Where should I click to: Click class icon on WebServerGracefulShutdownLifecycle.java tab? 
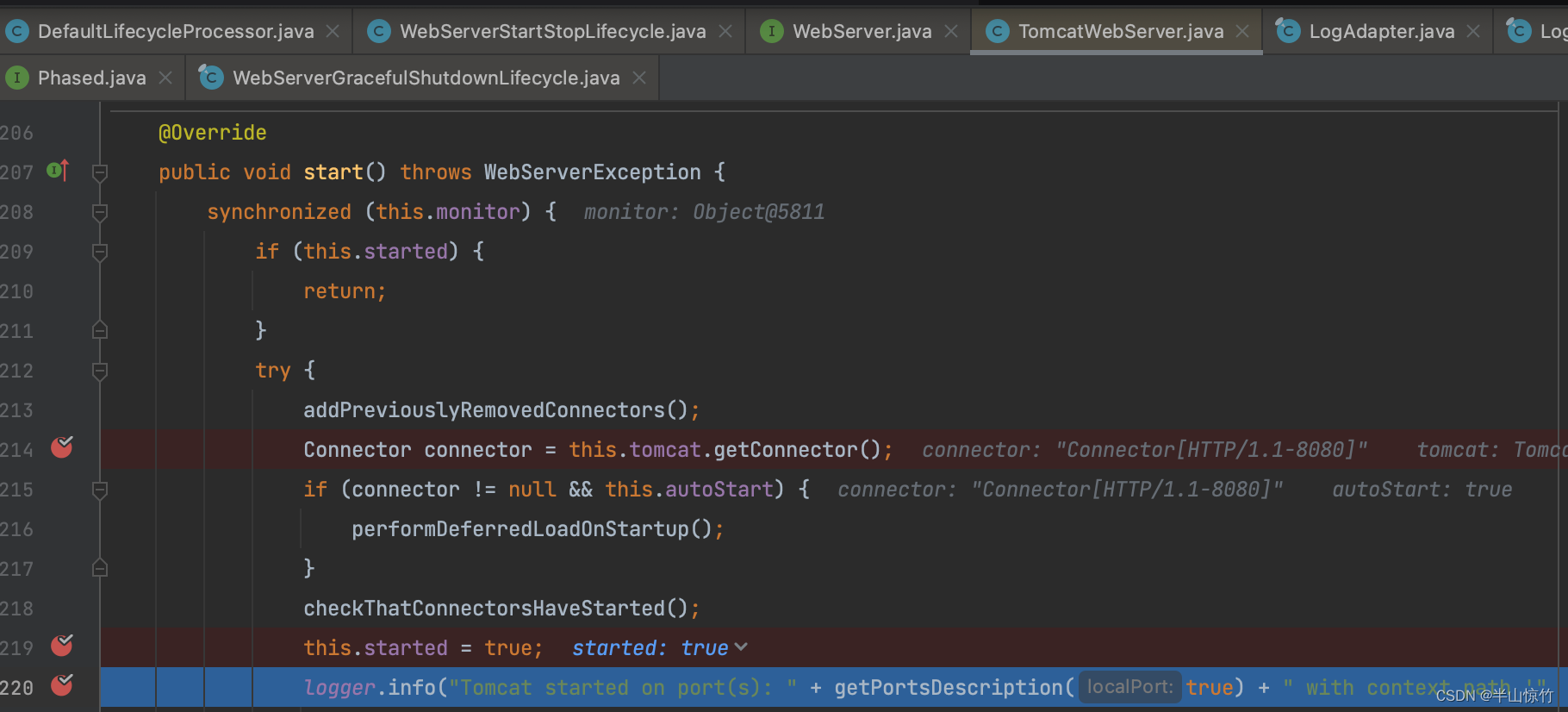[210, 77]
